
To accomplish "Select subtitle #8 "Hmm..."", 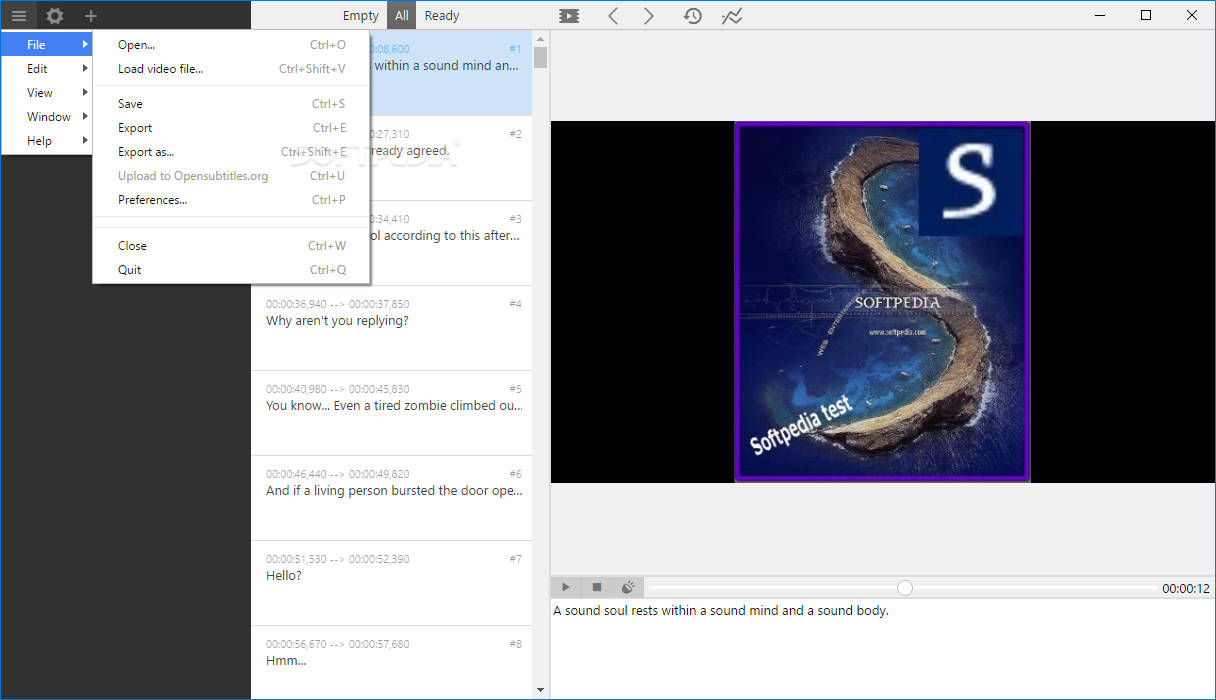I will [392, 663].
